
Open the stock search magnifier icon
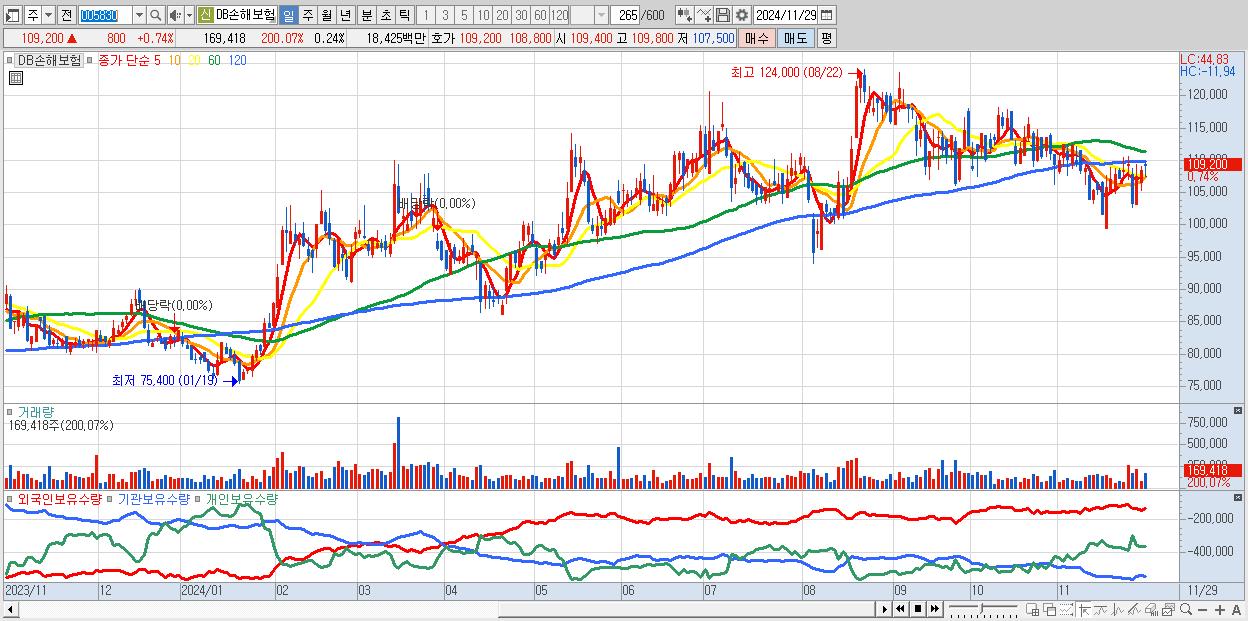coord(155,15)
